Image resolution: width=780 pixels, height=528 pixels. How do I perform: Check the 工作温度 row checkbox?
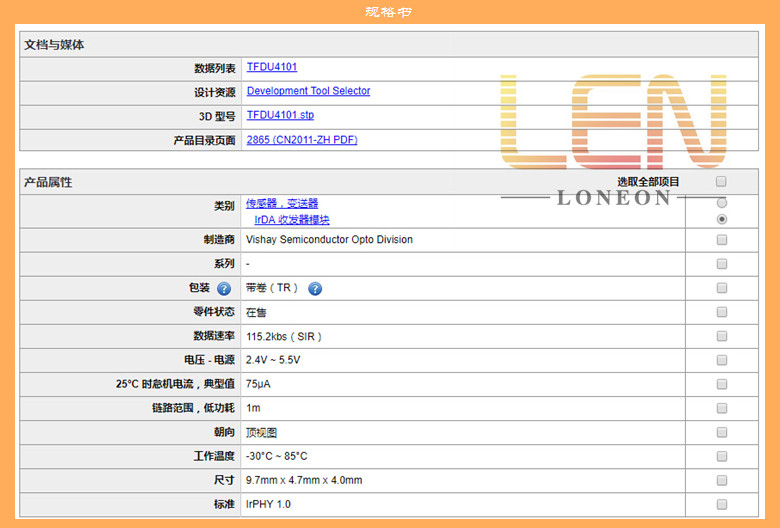click(721, 456)
